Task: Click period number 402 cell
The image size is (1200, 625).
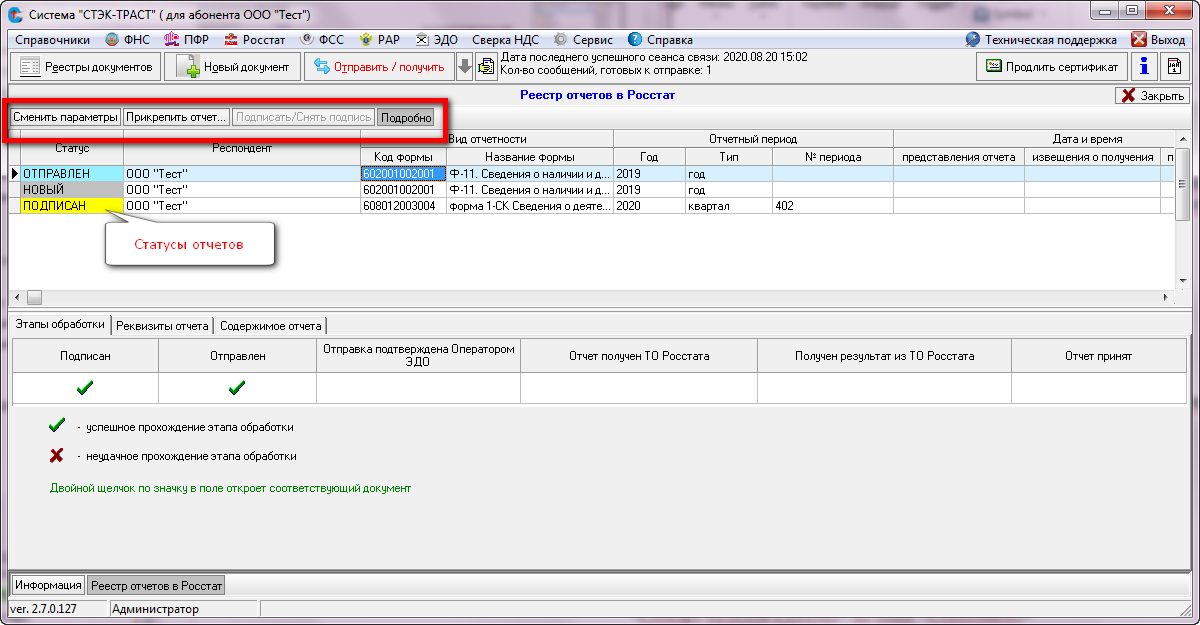Action: [x=832, y=205]
